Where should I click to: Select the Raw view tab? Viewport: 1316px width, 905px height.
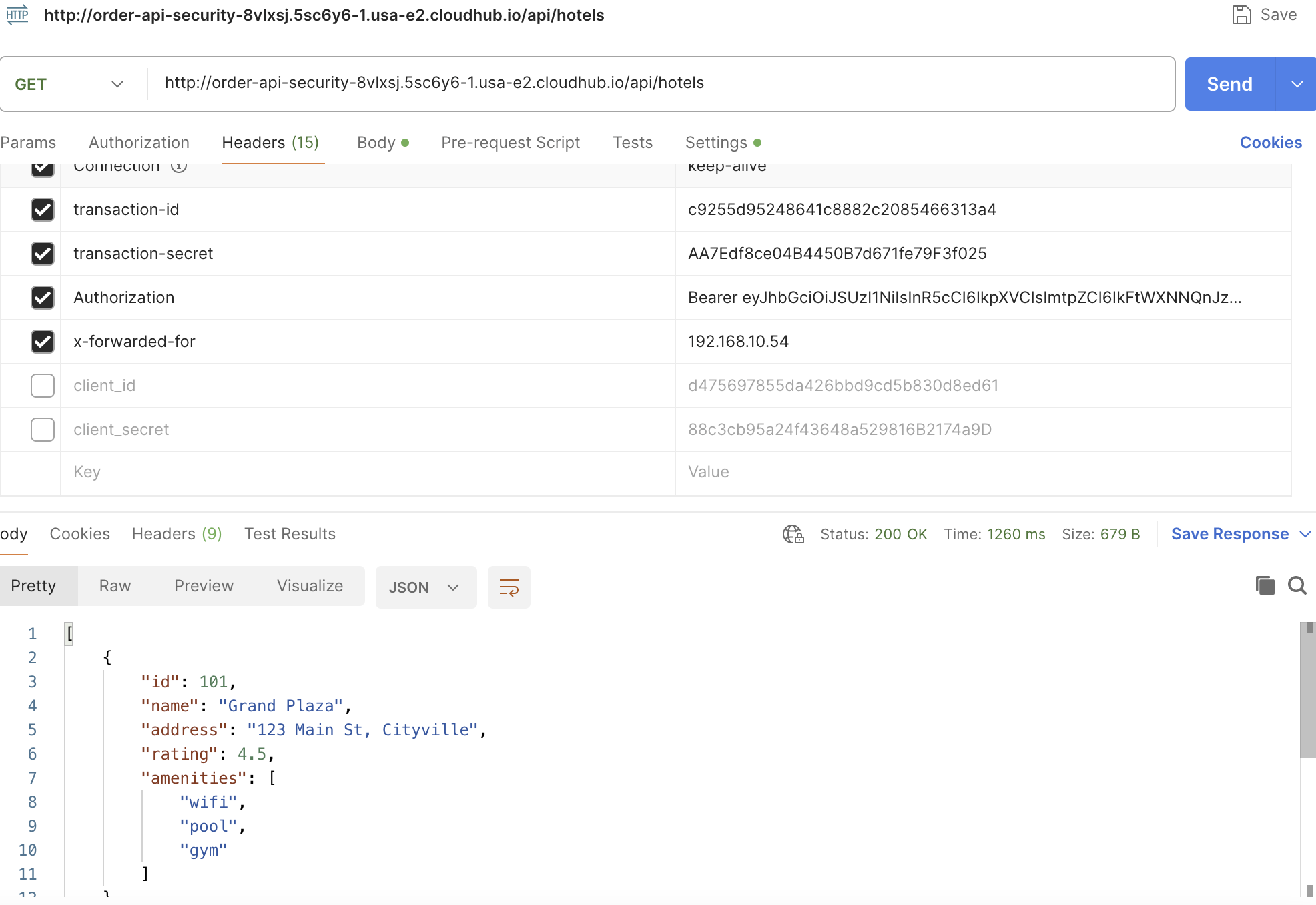tap(115, 586)
